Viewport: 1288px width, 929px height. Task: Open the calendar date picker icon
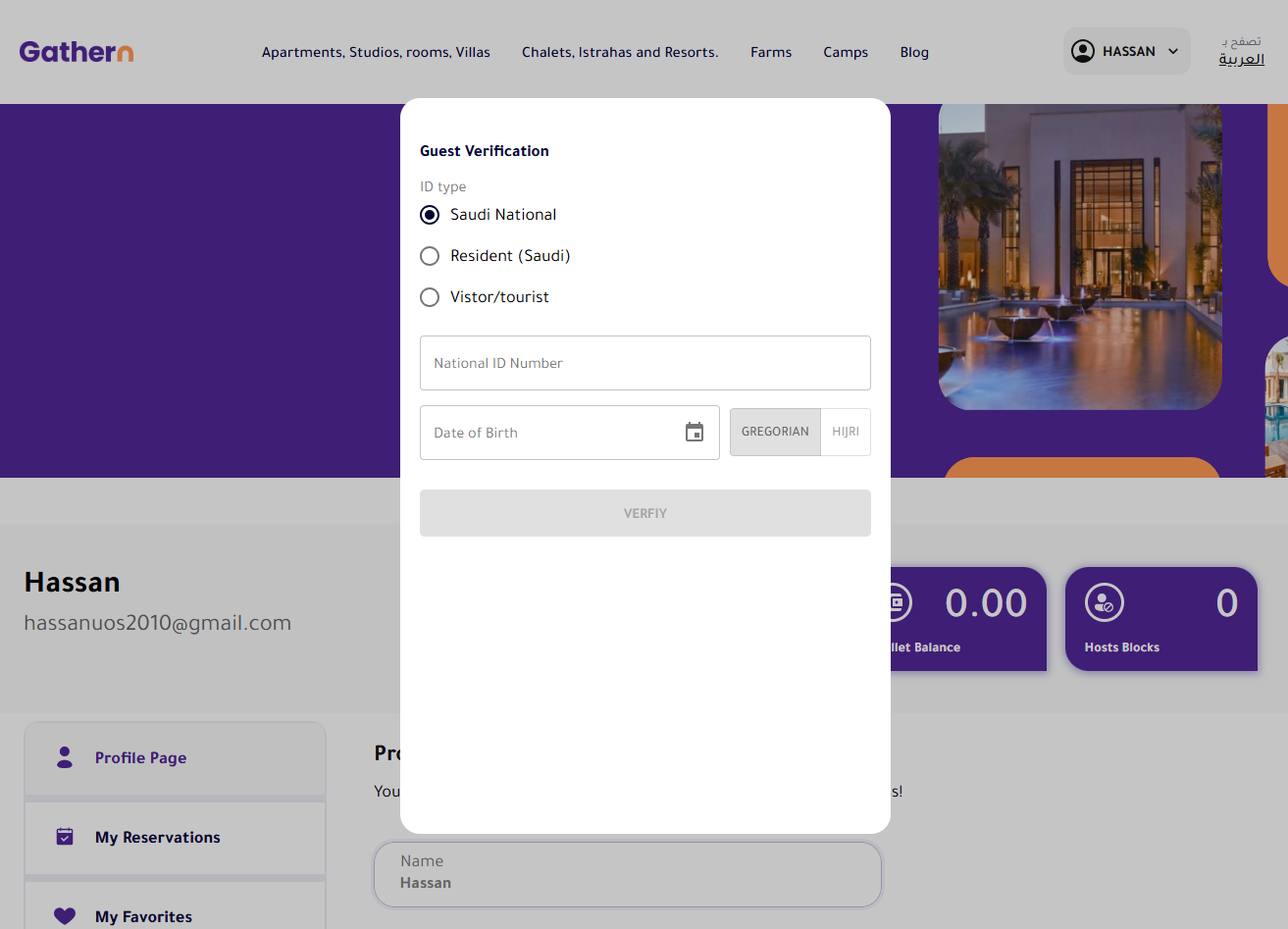tap(695, 433)
